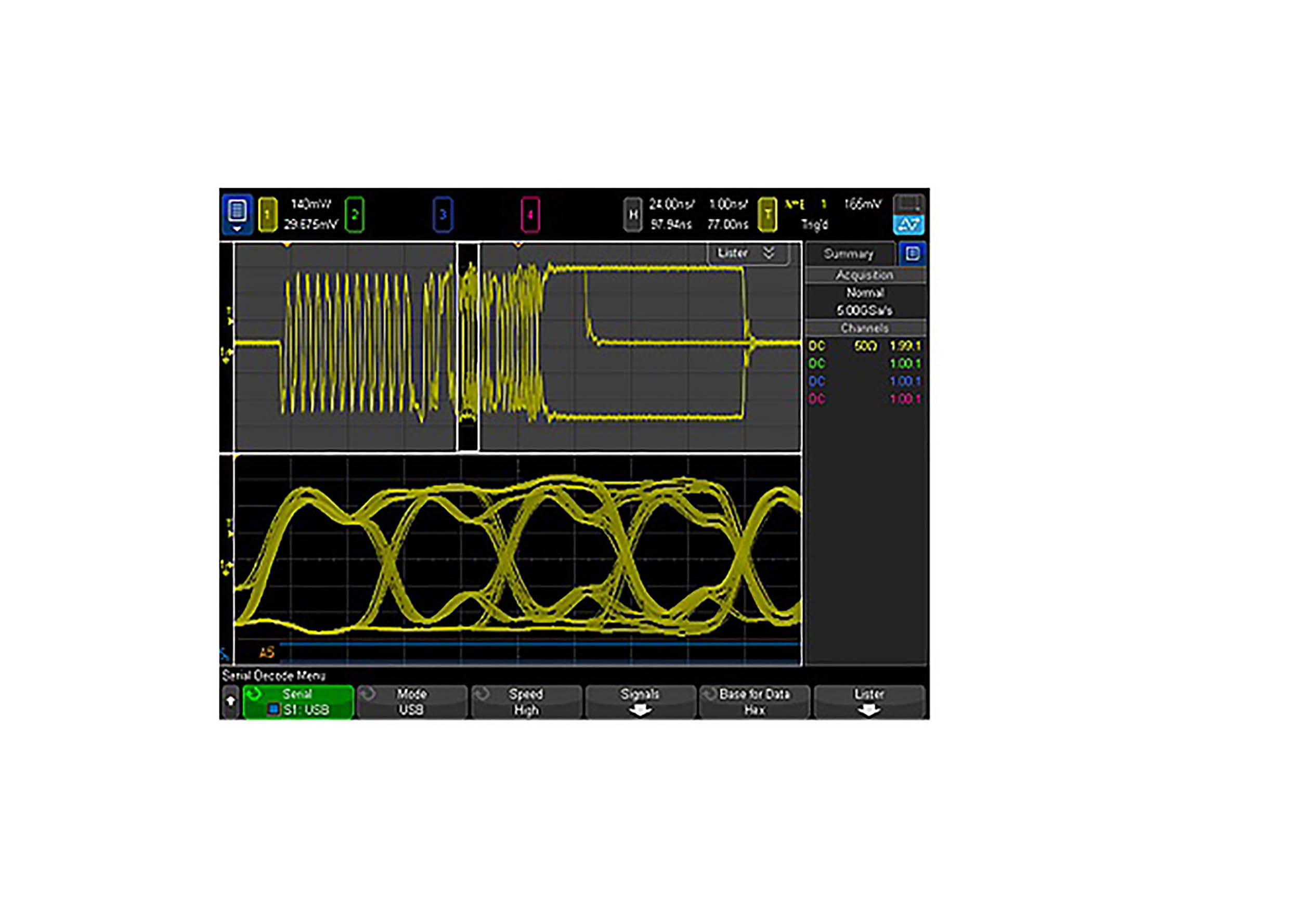
Task: Click the S1 checkbox in Serial softkey
Action: tap(274, 709)
